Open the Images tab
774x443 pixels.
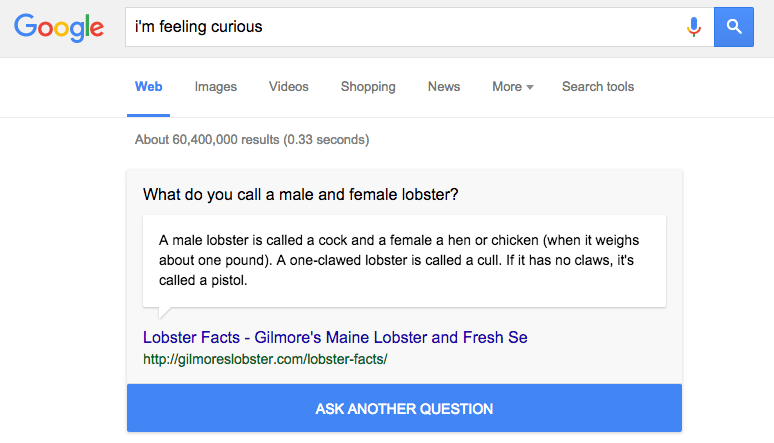coord(216,86)
